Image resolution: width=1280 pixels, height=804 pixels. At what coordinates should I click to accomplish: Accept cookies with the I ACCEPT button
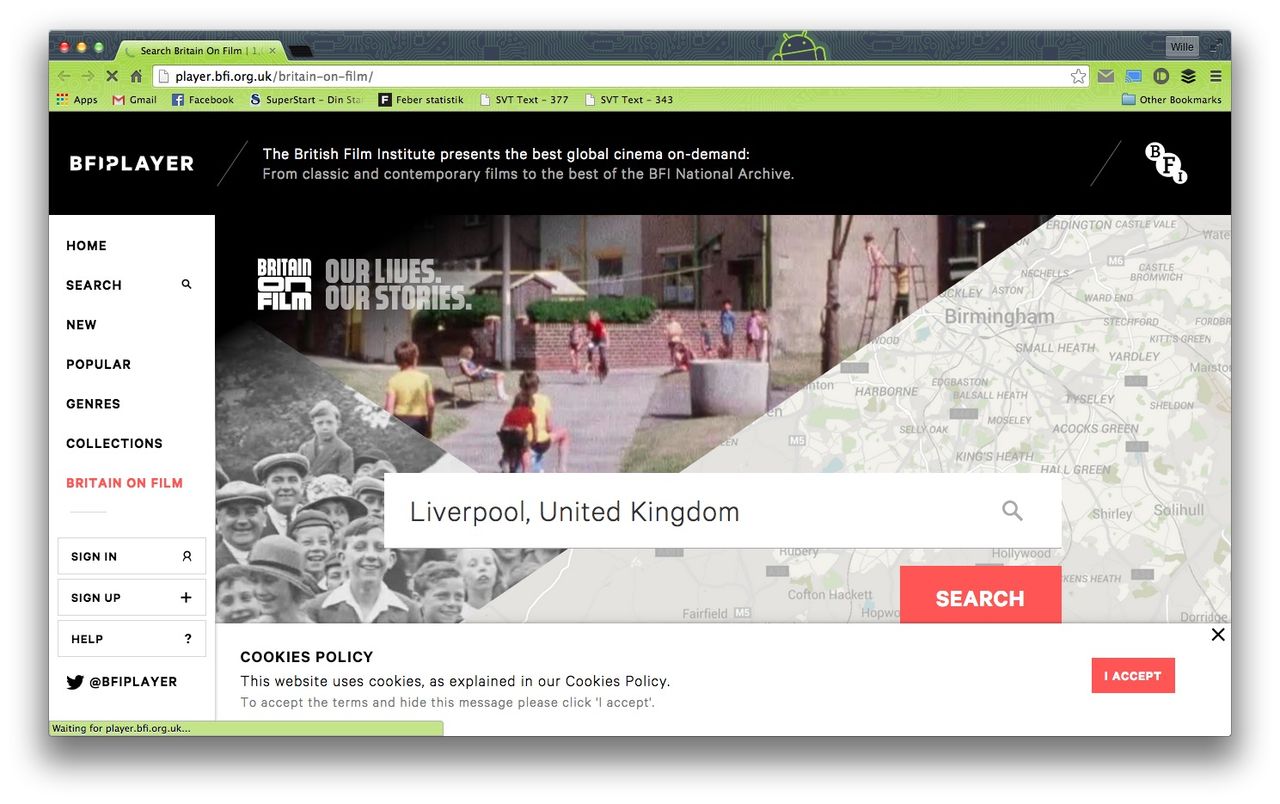pyautogui.click(x=1132, y=676)
